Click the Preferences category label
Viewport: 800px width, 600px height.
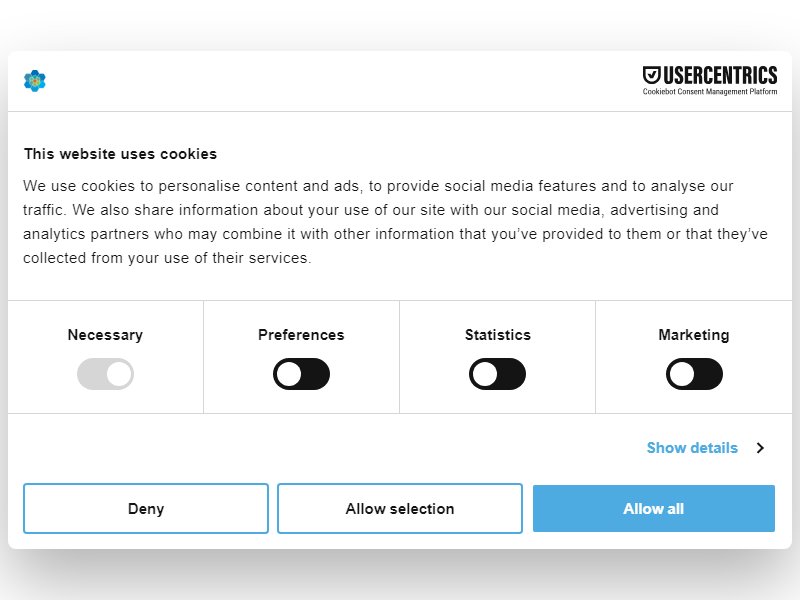(x=301, y=335)
